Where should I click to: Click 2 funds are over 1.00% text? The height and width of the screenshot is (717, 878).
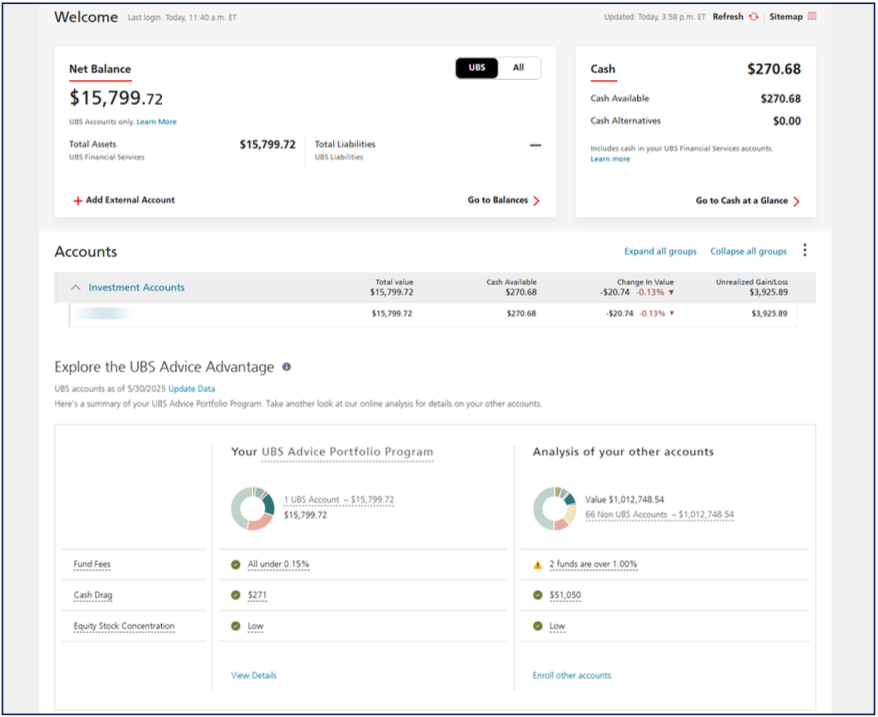593,564
